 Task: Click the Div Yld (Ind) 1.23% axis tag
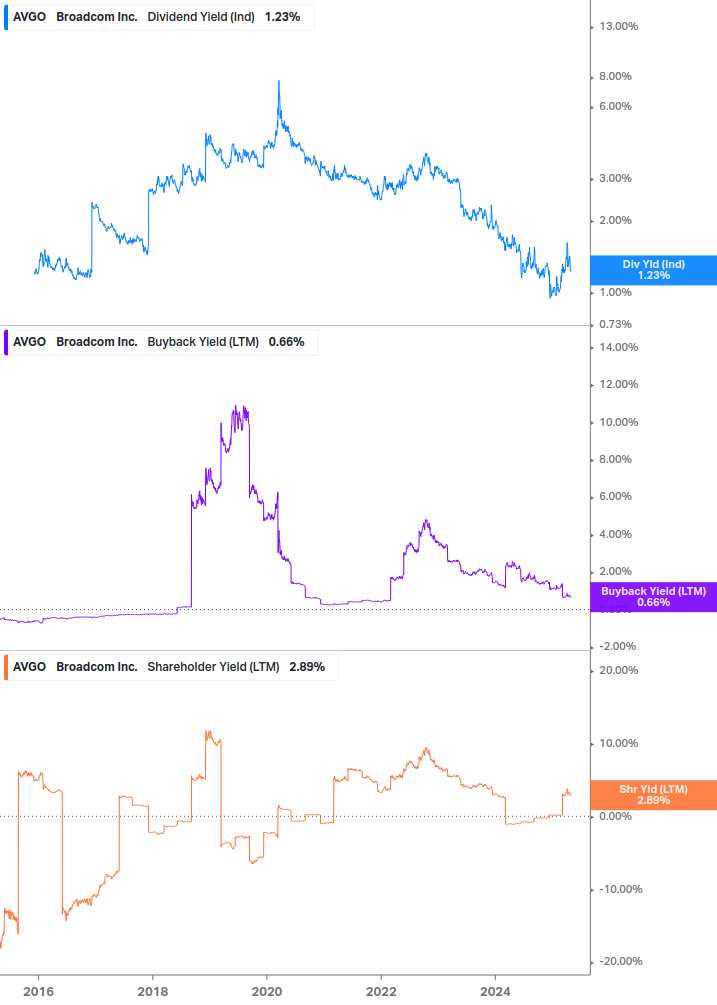click(653, 270)
